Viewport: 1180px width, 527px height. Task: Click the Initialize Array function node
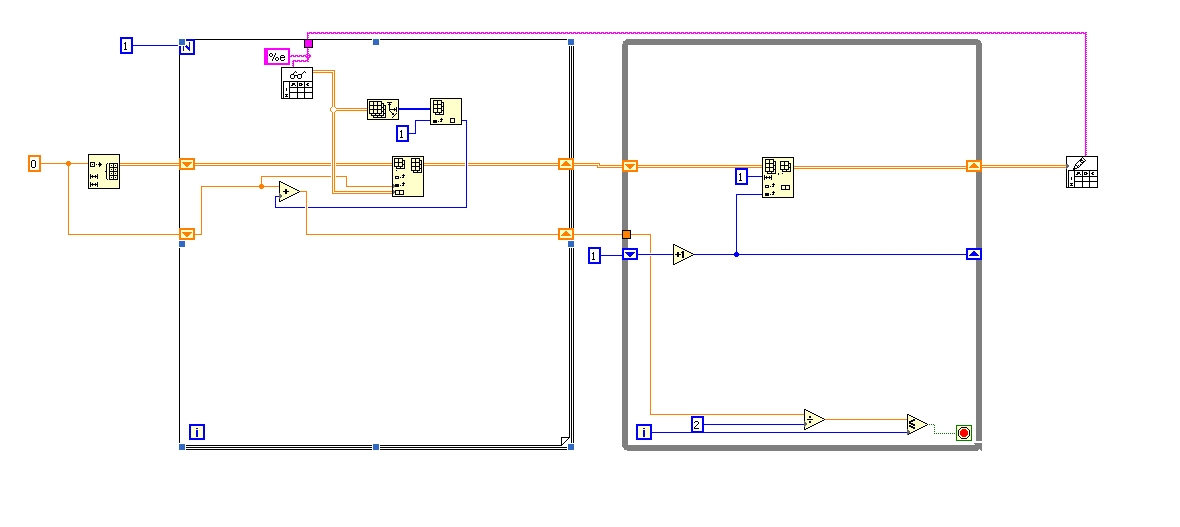tap(104, 171)
